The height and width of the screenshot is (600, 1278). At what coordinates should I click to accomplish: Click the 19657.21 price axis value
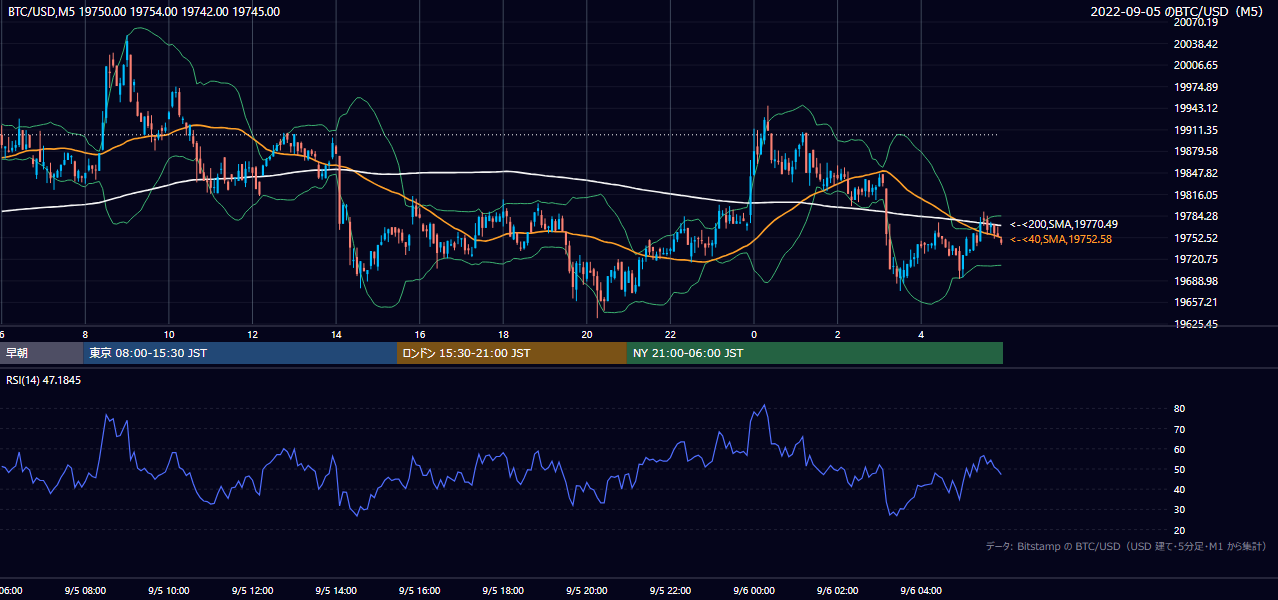pos(1195,302)
